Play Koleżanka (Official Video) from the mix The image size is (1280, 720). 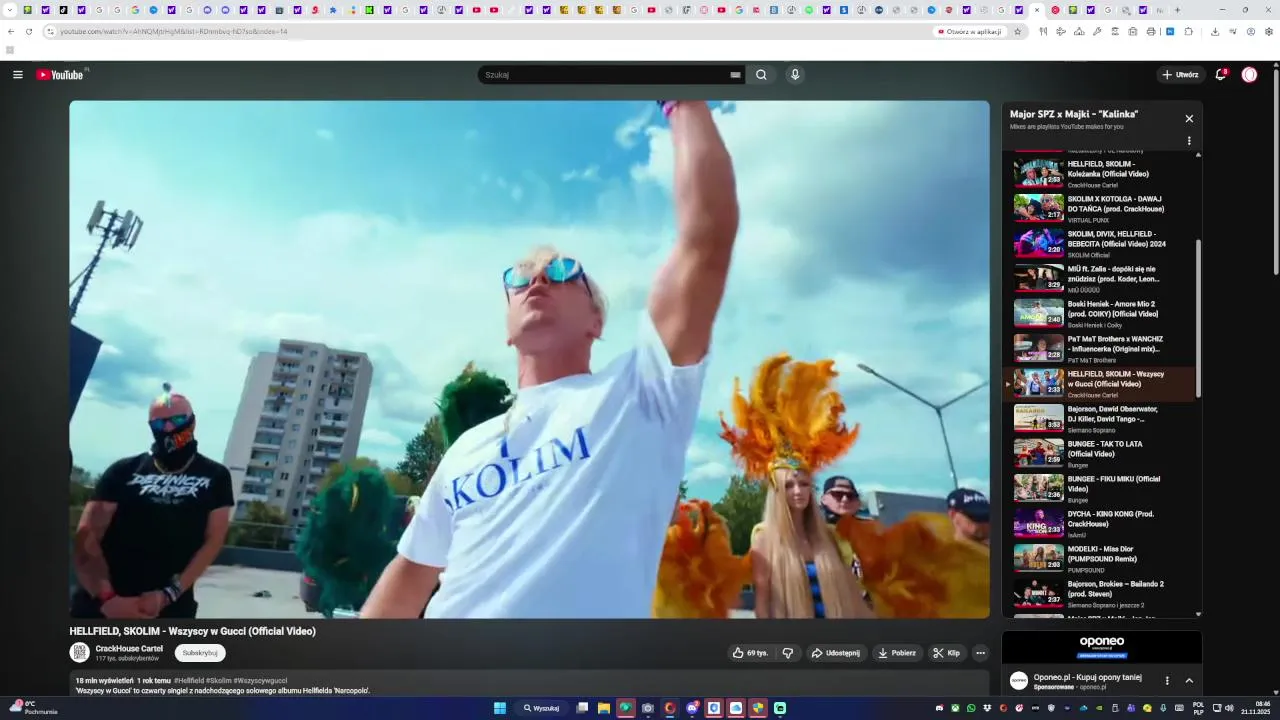click(x=1100, y=173)
